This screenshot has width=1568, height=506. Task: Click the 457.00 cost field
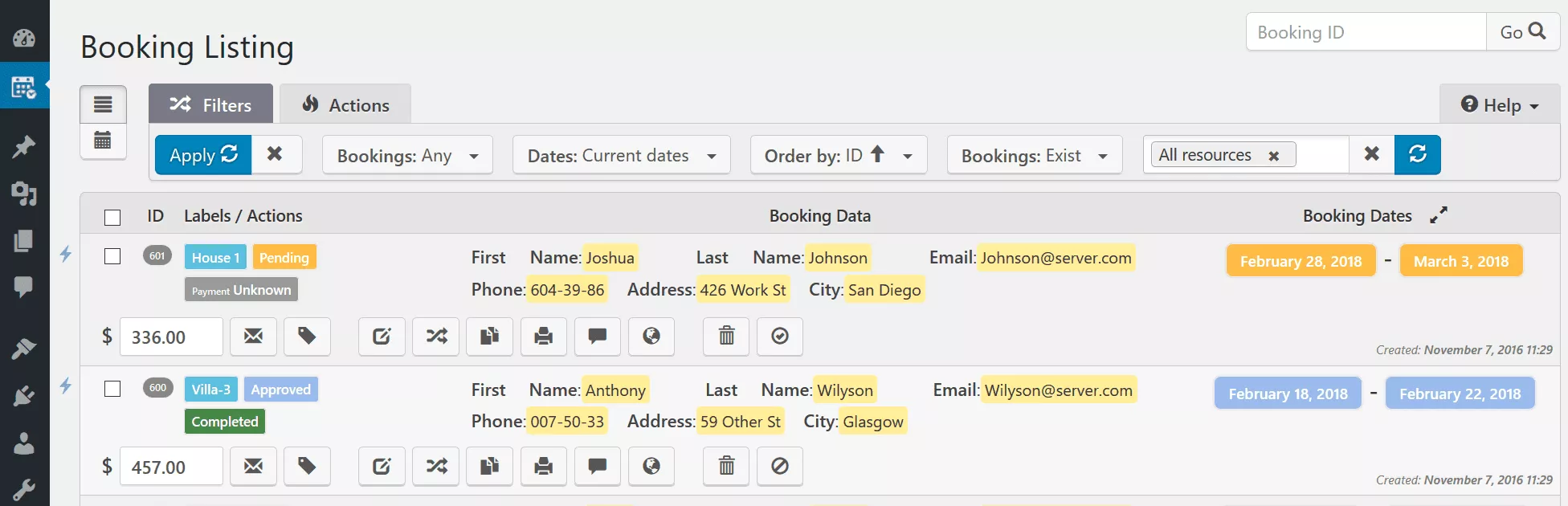(171, 467)
